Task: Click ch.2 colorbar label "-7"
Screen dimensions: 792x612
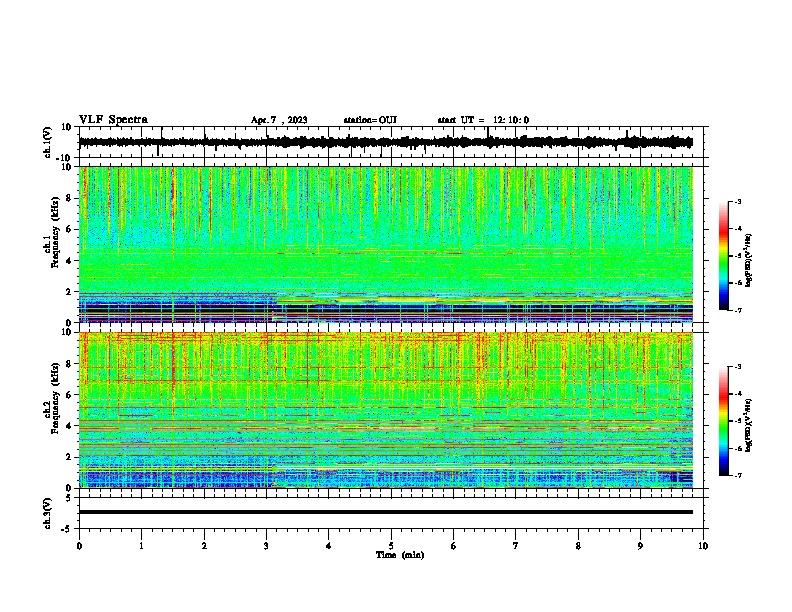Action: (x=737, y=475)
